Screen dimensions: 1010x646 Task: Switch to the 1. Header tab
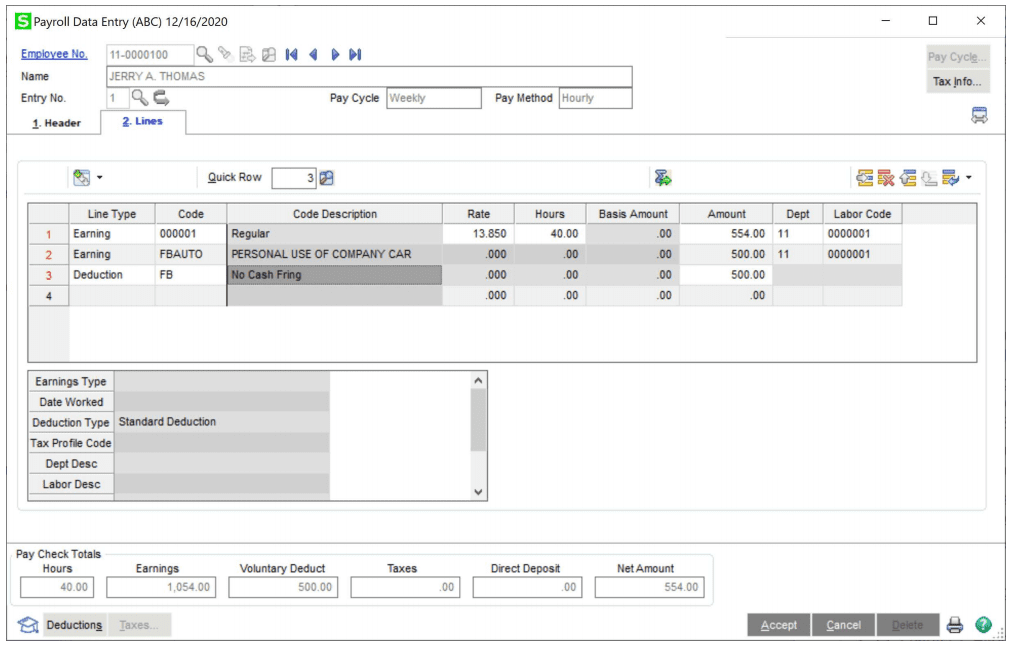56,123
